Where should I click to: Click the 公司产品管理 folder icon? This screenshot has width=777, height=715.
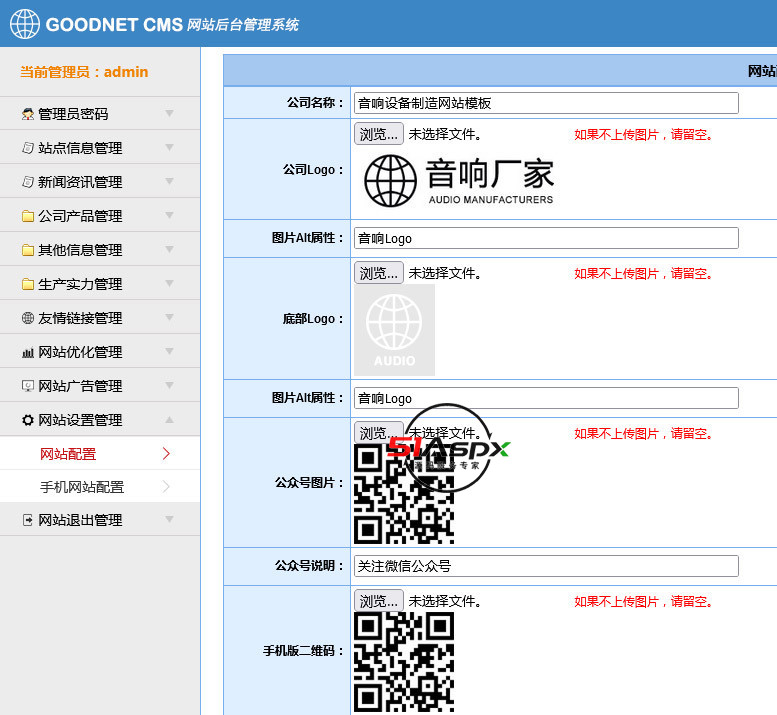(28, 216)
